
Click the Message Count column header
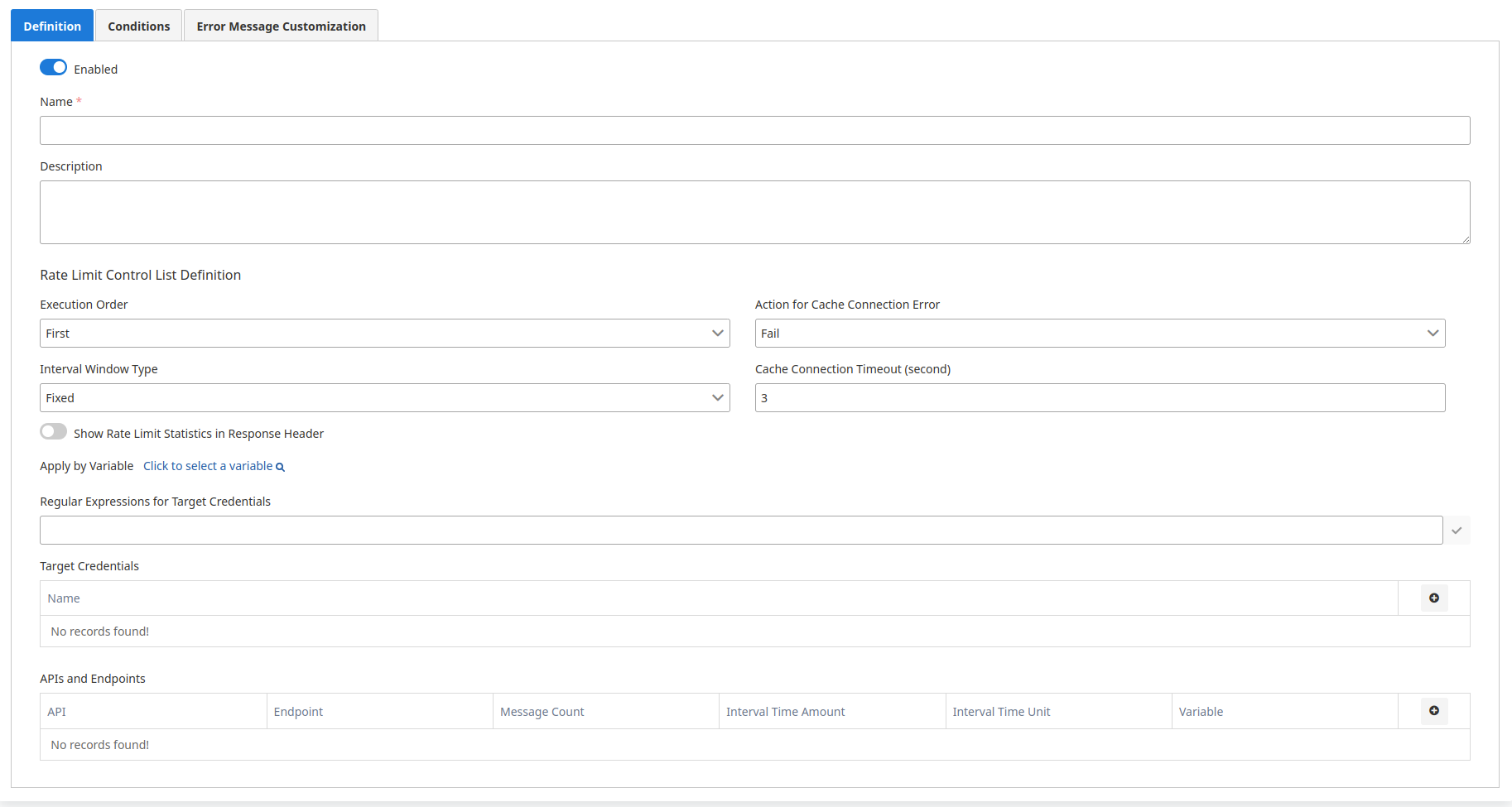click(542, 712)
